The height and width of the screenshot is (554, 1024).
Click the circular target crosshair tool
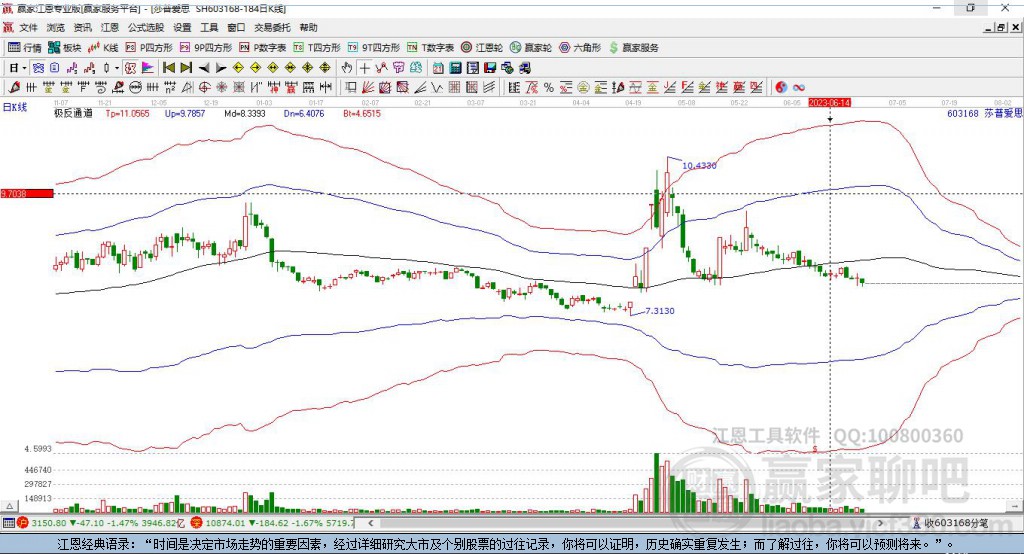coord(204,88)
